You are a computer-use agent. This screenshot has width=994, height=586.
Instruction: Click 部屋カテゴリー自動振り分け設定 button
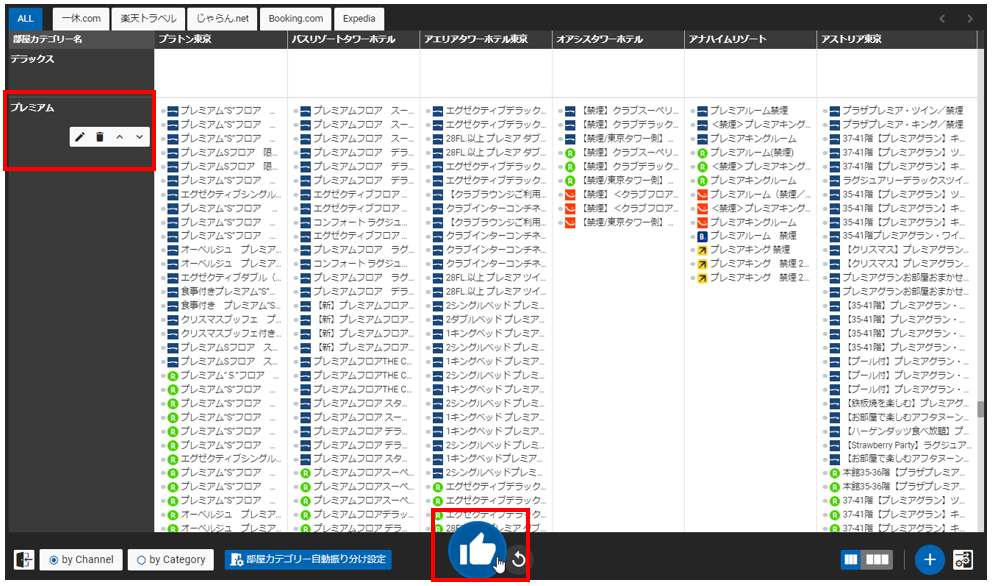click(x=308, y=560)
